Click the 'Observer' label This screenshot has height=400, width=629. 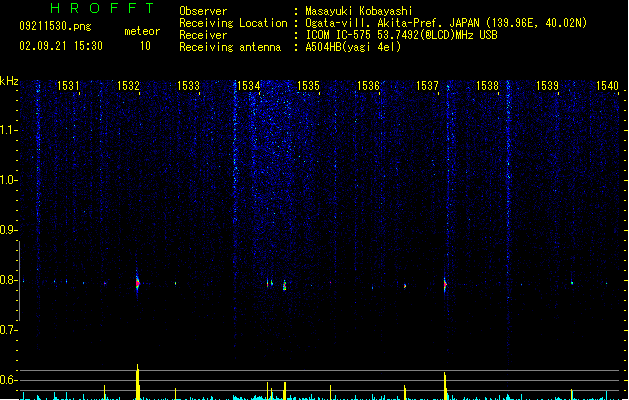click(203, 11)
